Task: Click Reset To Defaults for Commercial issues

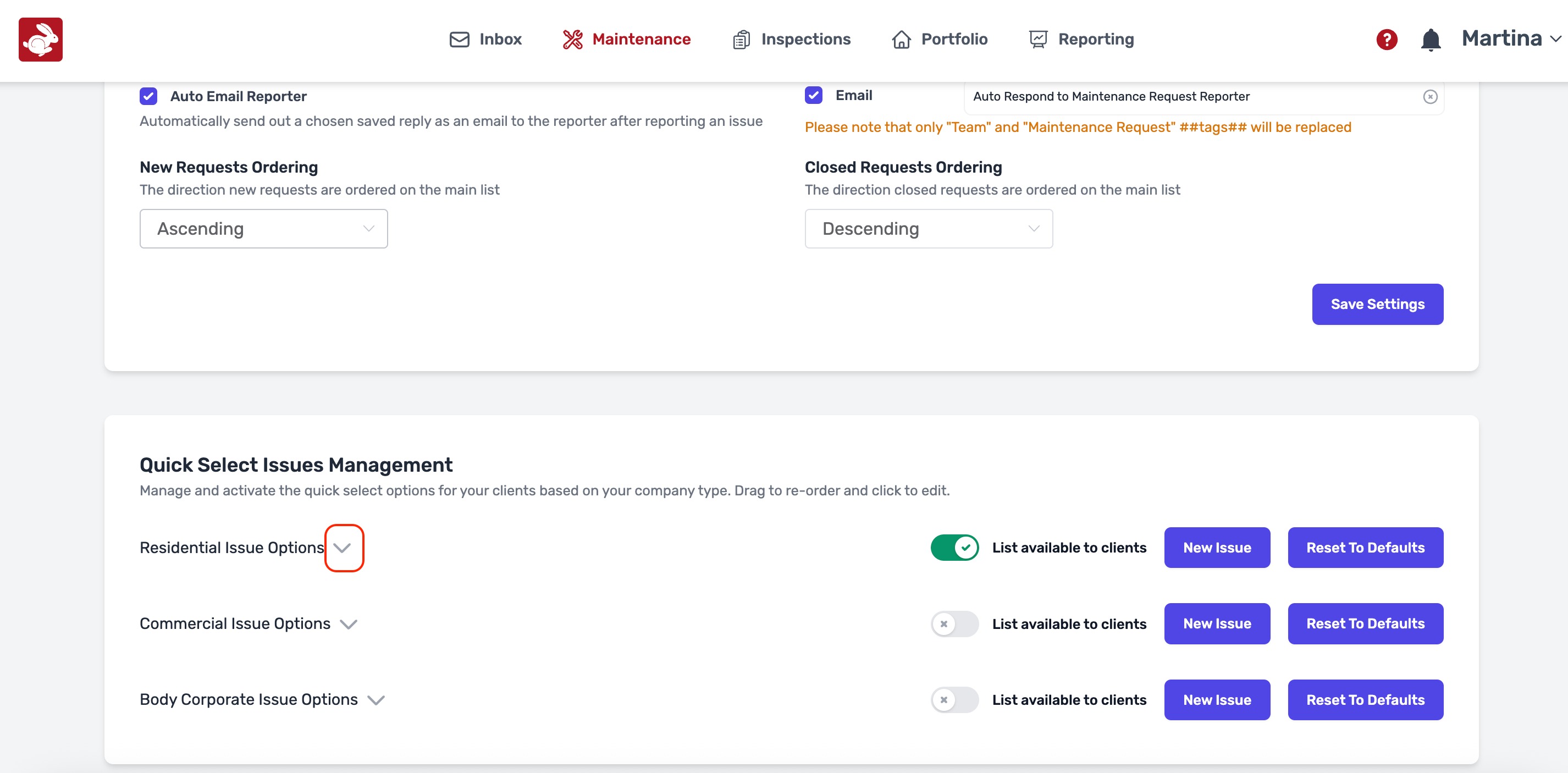Action: click(1365, 624)
